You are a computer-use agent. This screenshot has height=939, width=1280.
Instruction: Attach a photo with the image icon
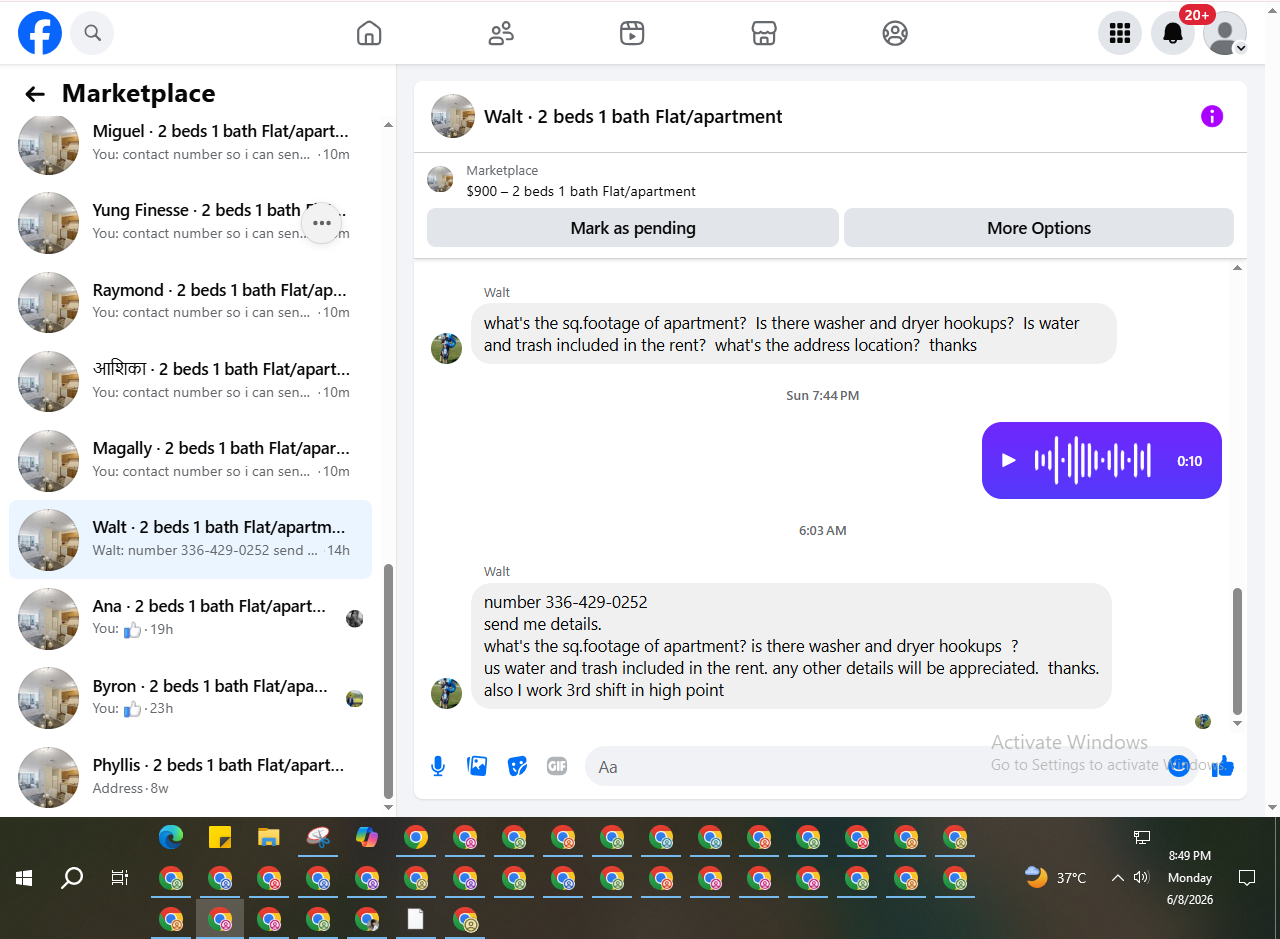[x=478, y=767]
